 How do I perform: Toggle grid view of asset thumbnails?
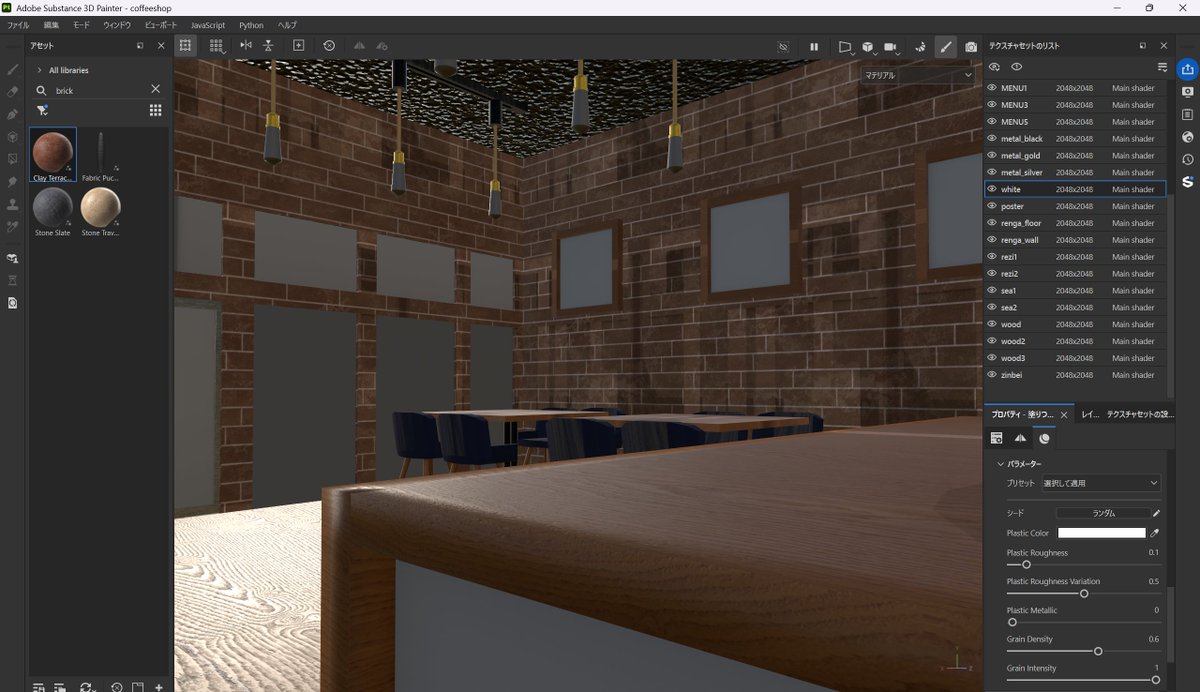pos(155,111)
